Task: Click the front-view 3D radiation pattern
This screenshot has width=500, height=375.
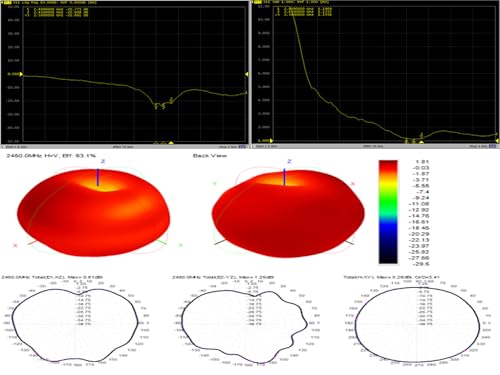Action: (x=93, y=213)
